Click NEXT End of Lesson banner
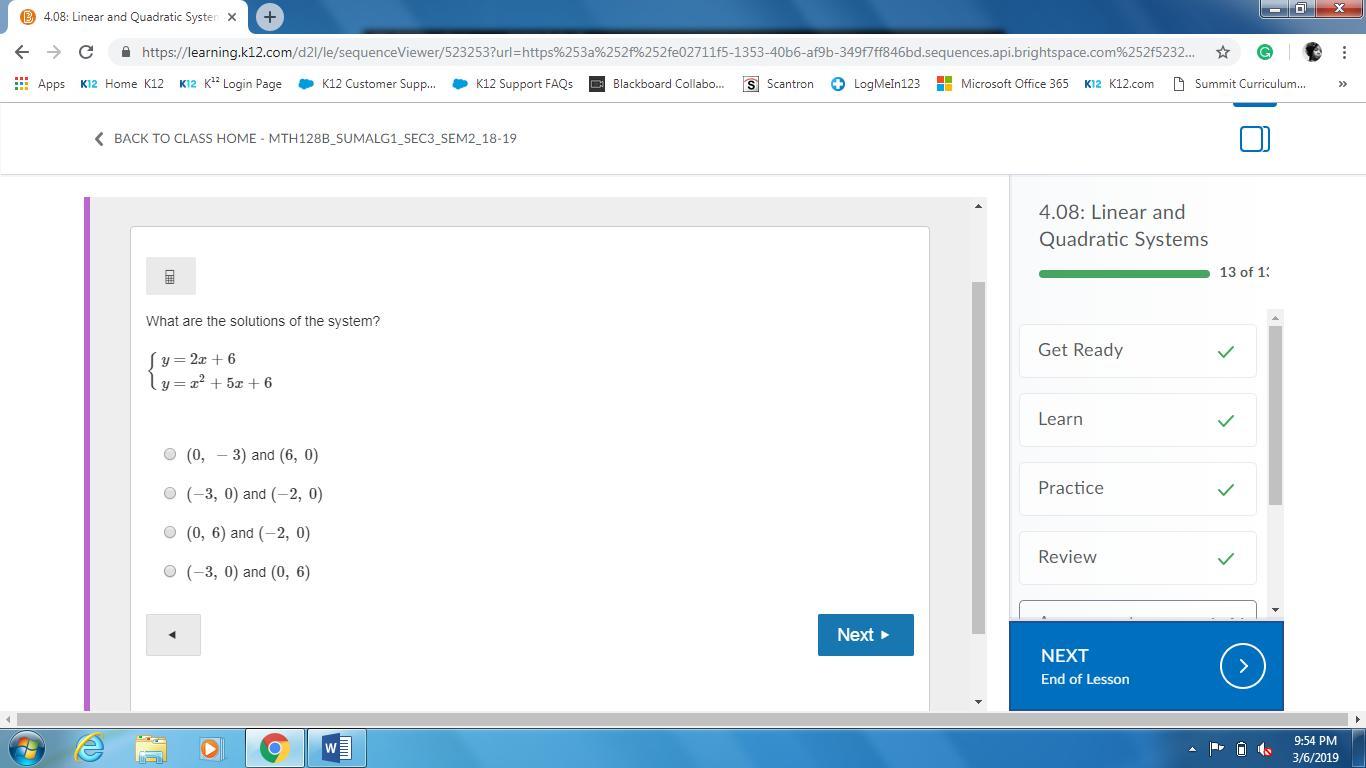1366x768 pixels. coord(1146,666)
